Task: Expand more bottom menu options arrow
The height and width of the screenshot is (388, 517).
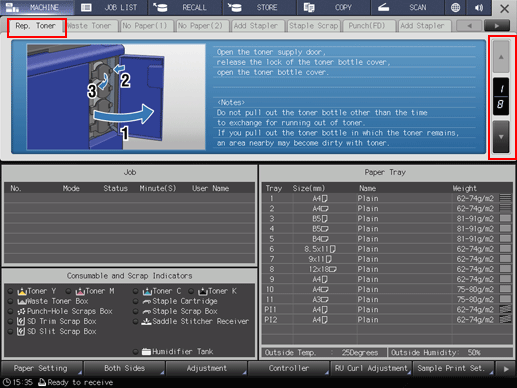Action: tap(506, 369)
